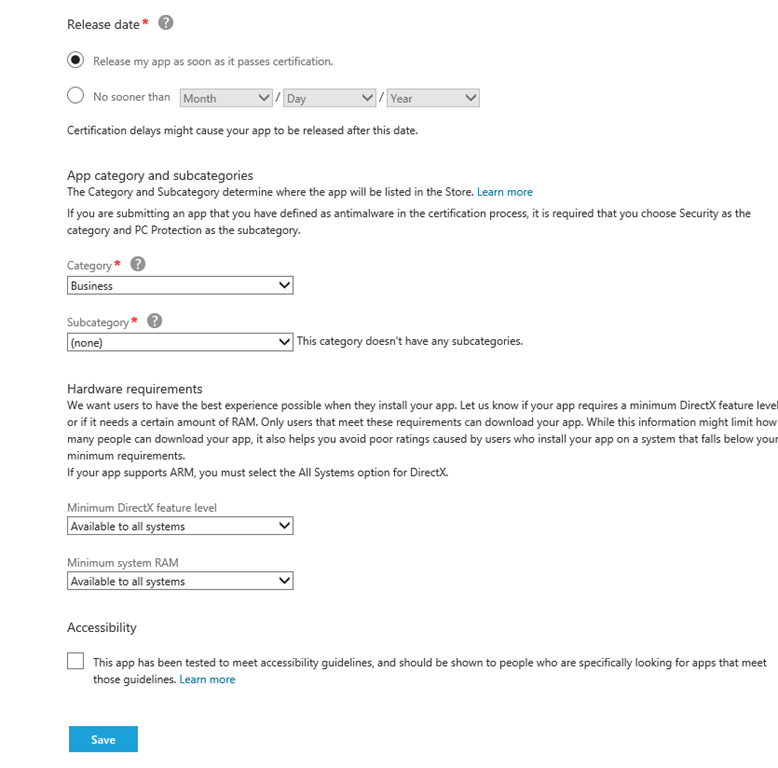
Task: Expand the Category dropdown showing Business
Action: point(180,285)
